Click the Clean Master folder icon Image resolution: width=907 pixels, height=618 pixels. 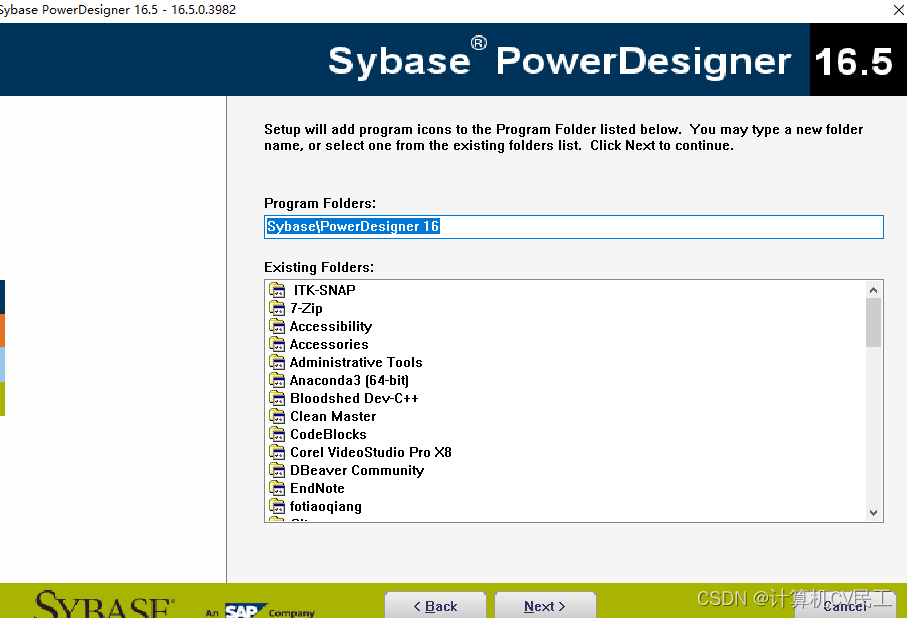point(277,415)
